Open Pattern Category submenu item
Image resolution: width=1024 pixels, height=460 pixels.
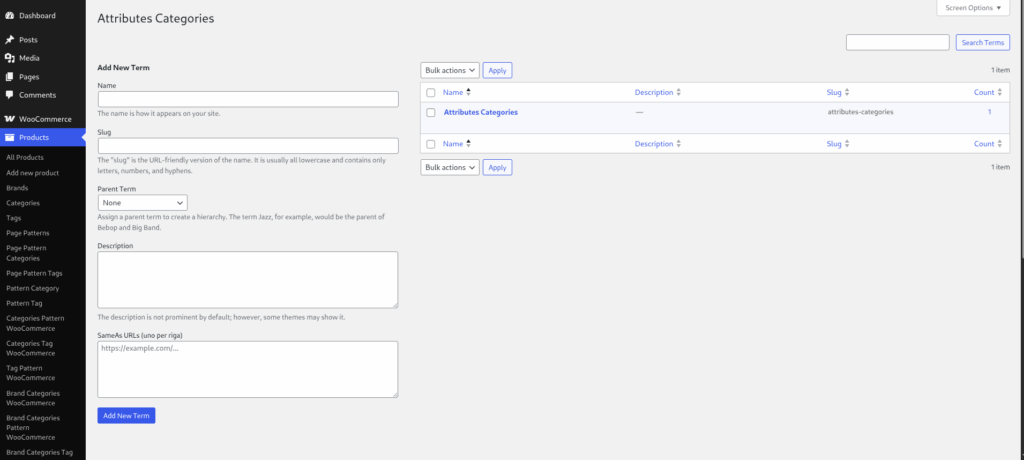point(33,288)
